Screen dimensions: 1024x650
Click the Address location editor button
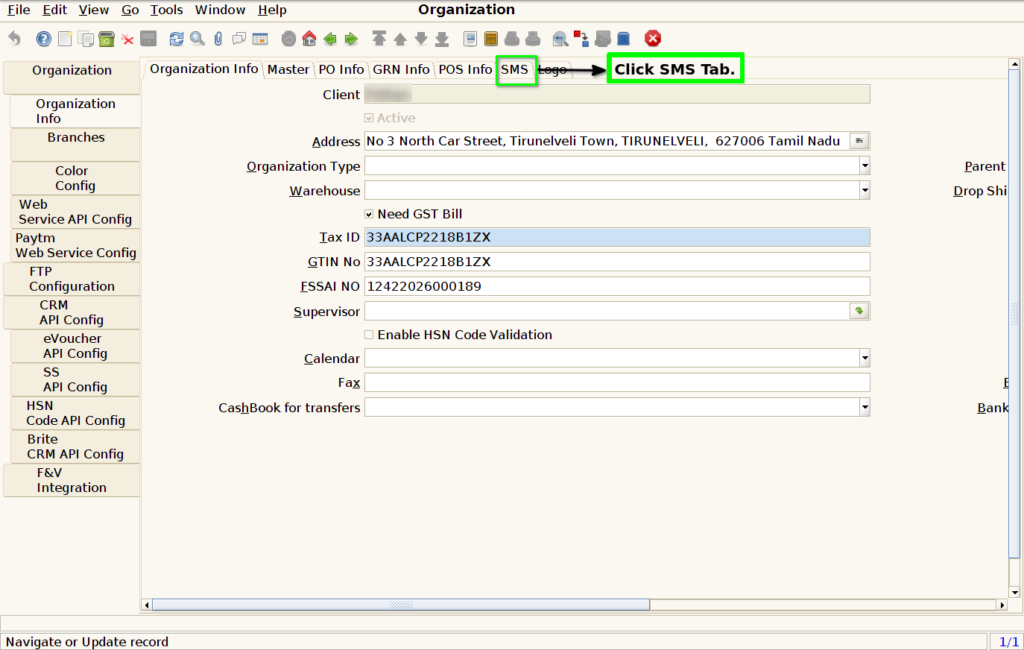(859, 141)
